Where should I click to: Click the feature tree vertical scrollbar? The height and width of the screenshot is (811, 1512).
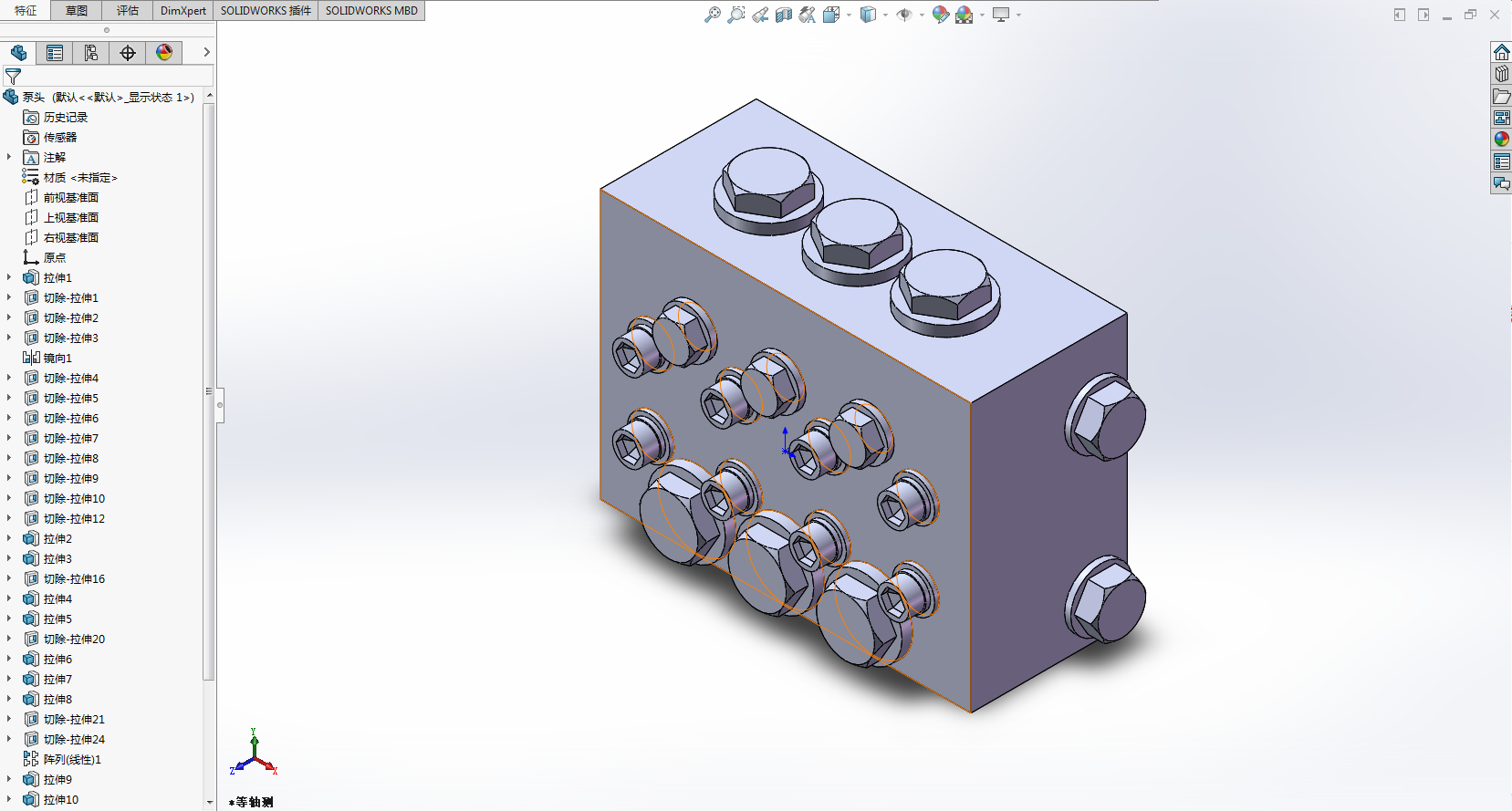[x=209, y=392]
